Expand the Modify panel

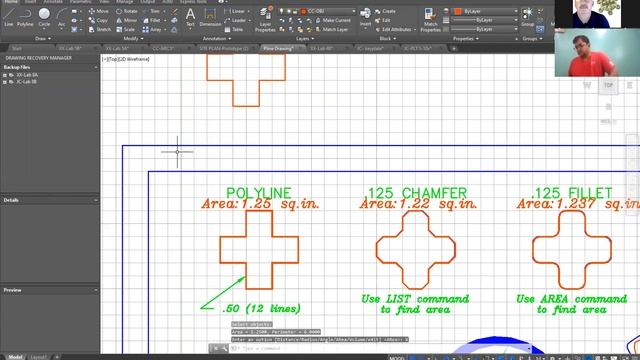(x=133, y=38)
